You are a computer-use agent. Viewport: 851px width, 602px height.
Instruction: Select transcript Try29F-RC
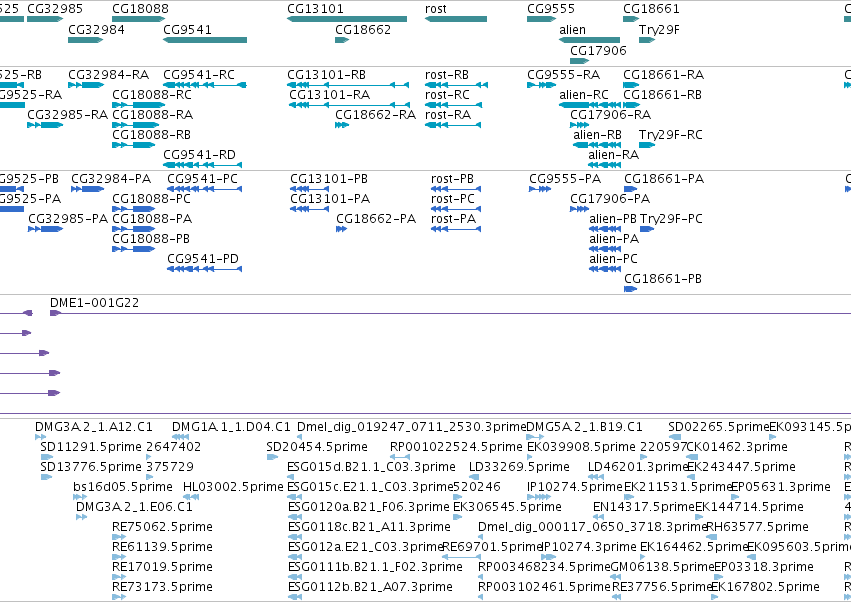point(670,135)
